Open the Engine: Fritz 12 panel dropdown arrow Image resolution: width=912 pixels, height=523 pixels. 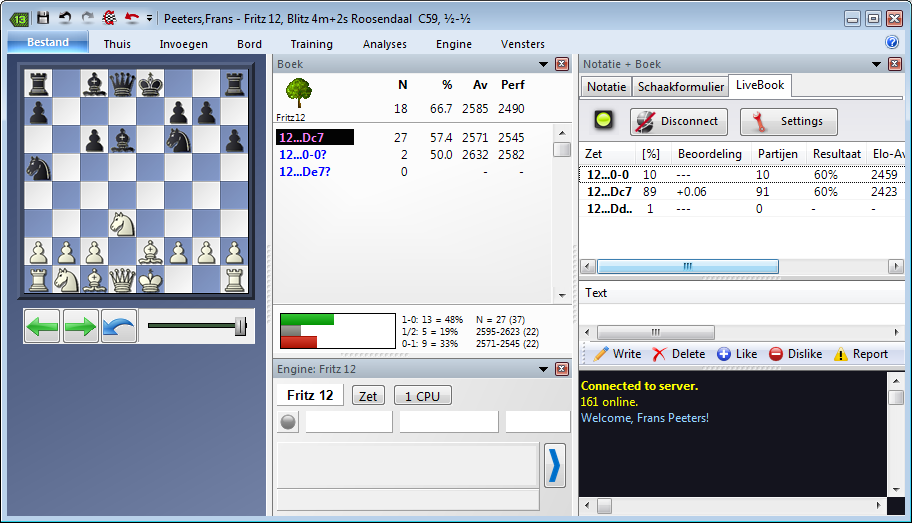pyautogui.click(x=543, y=369)
